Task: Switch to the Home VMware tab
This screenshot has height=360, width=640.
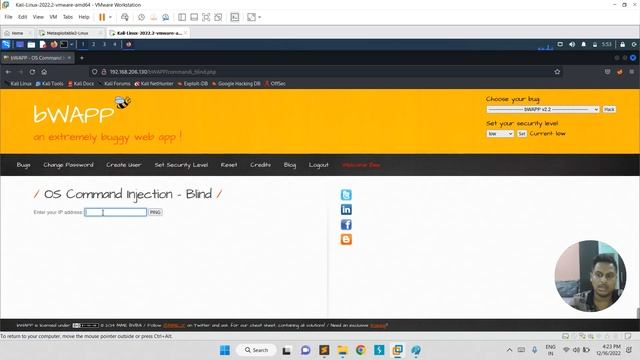Action: pyautogui.click(x=17, y=33)
